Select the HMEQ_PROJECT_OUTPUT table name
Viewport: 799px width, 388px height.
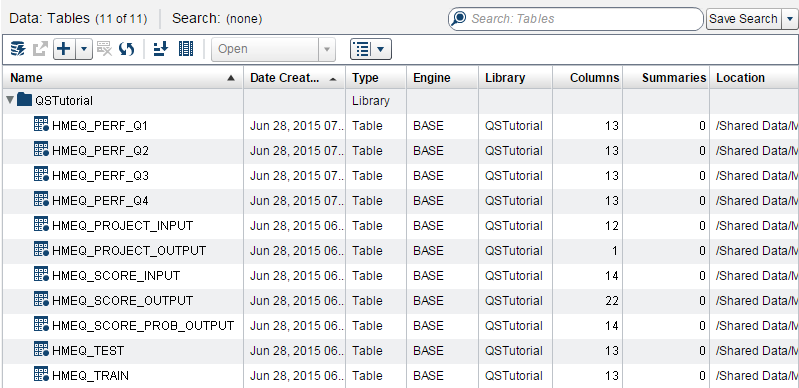[x=129, y=251]
